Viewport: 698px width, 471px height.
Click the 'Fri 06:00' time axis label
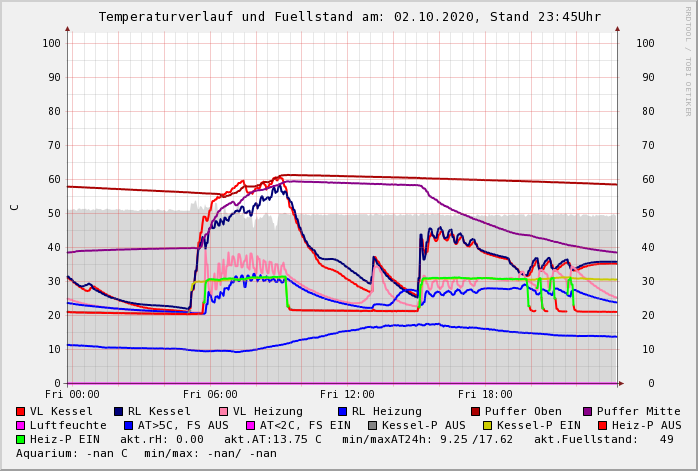click(x=210, y=394)
